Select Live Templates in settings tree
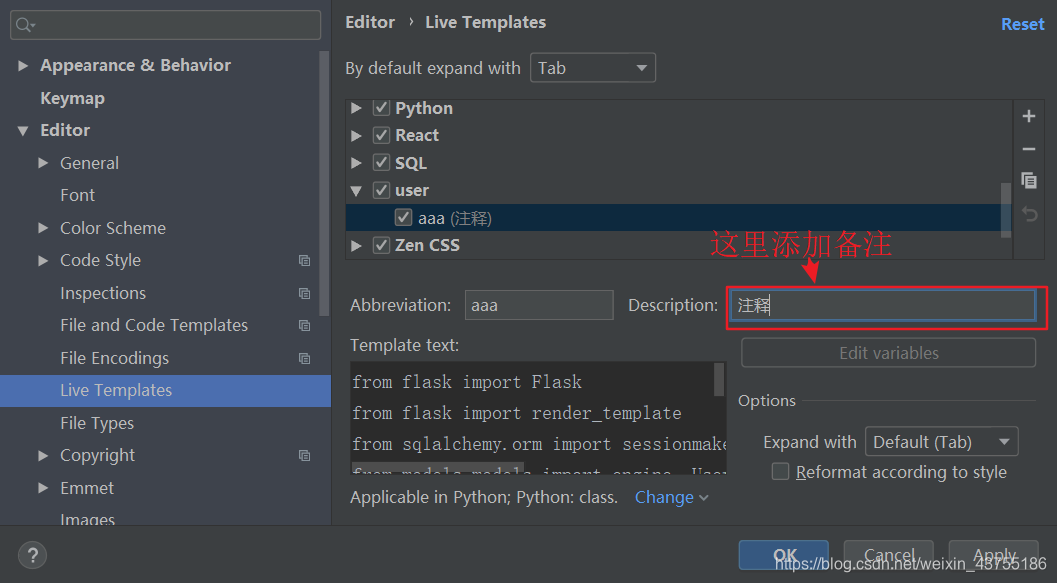 [x=165, y=391]
